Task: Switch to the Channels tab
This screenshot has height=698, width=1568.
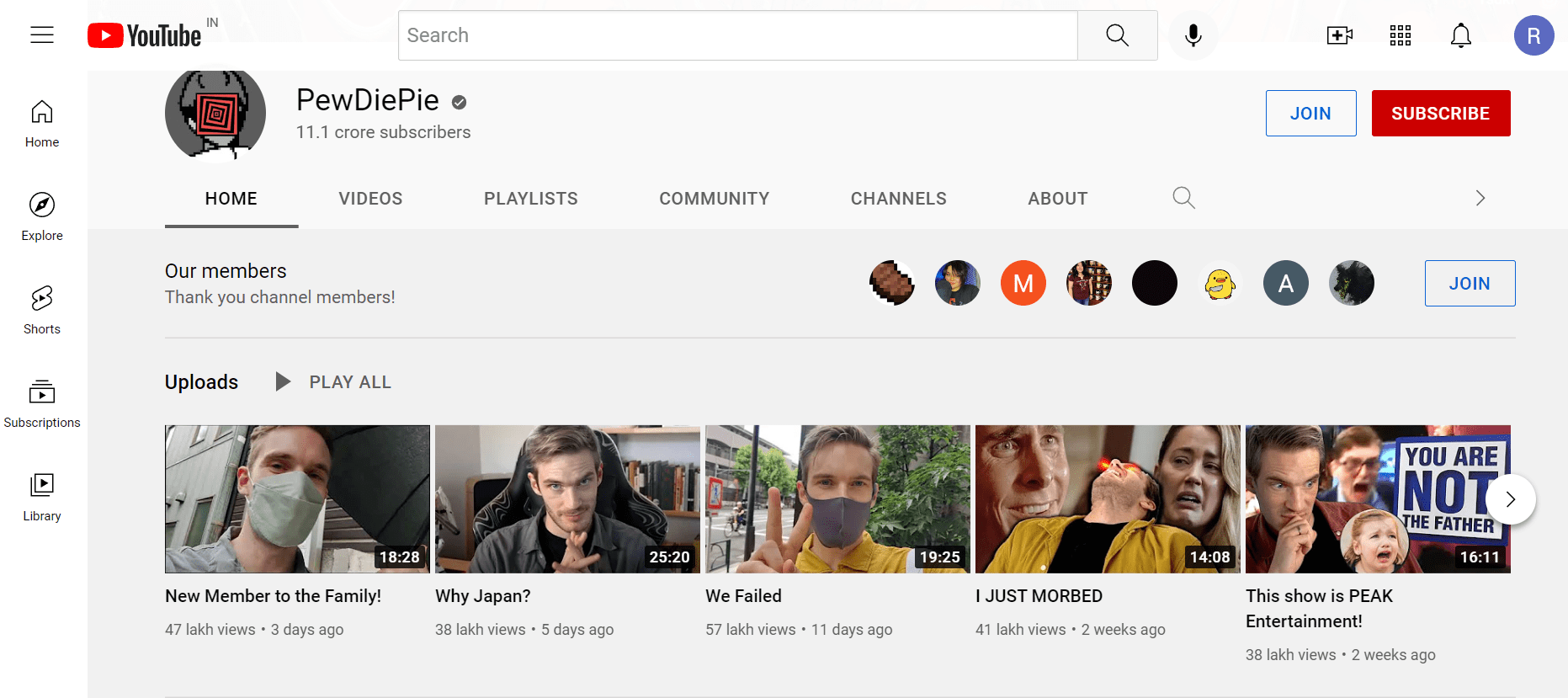Action: tap(899, 199)
